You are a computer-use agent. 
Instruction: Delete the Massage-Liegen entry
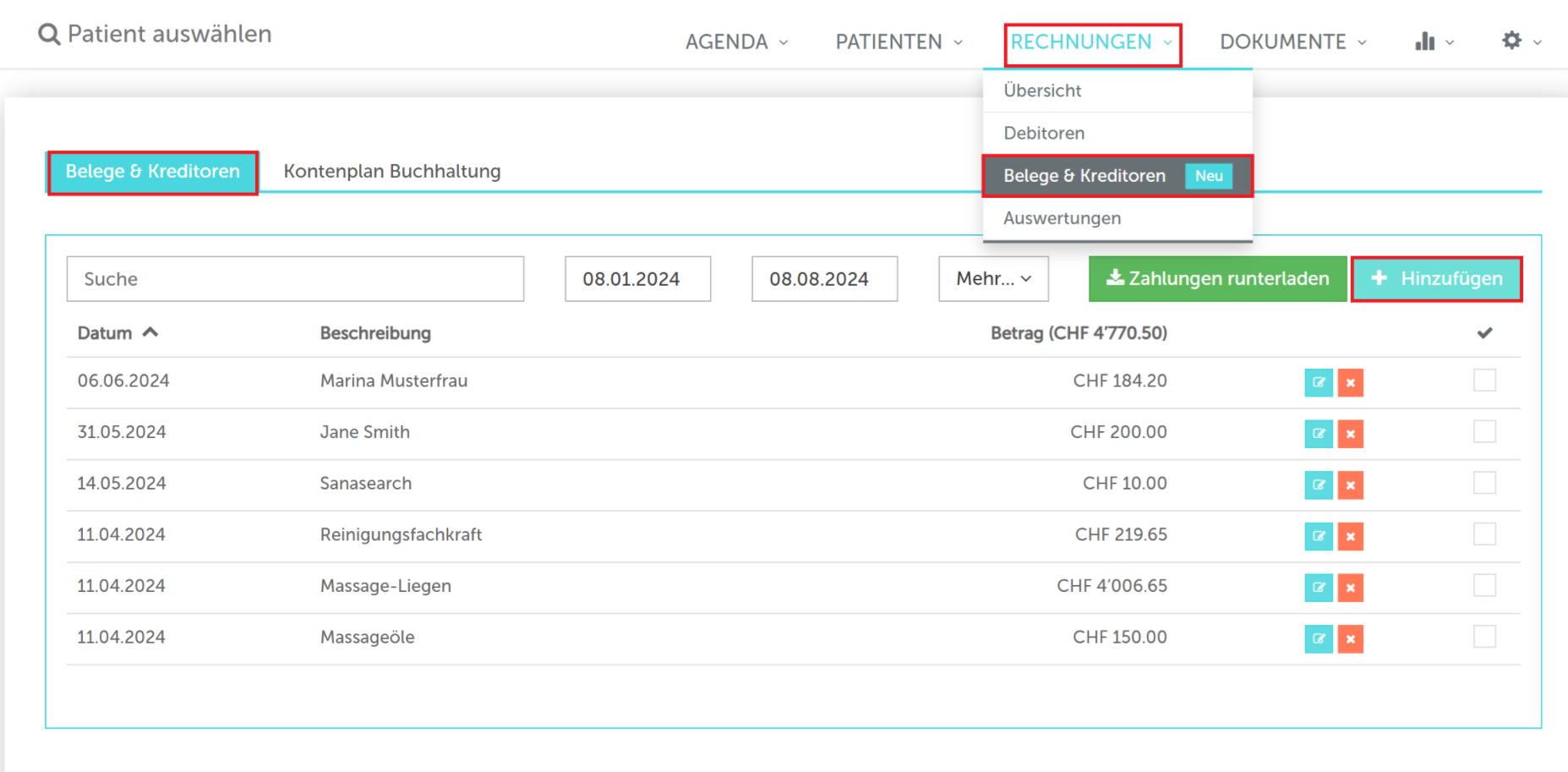[x=1351, y=588]
